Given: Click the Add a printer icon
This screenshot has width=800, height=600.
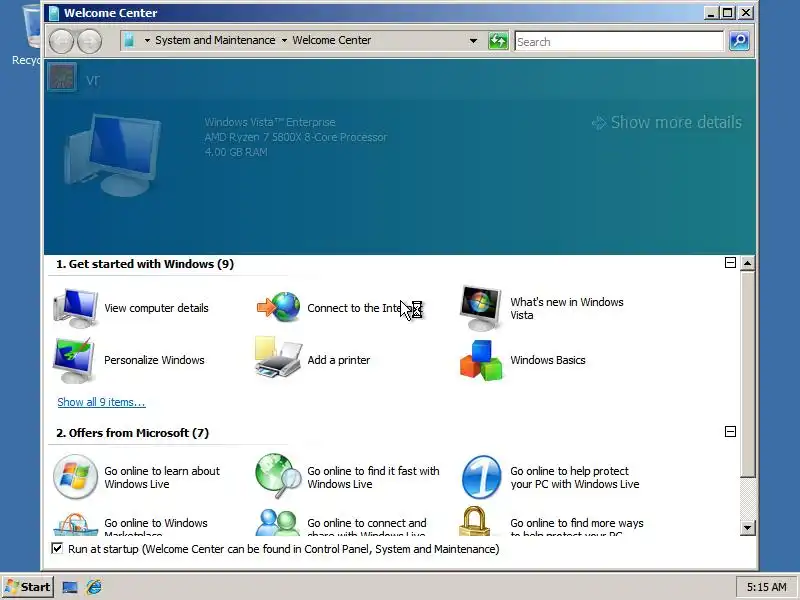Looking at the screenshot, I should click(278, 357).
